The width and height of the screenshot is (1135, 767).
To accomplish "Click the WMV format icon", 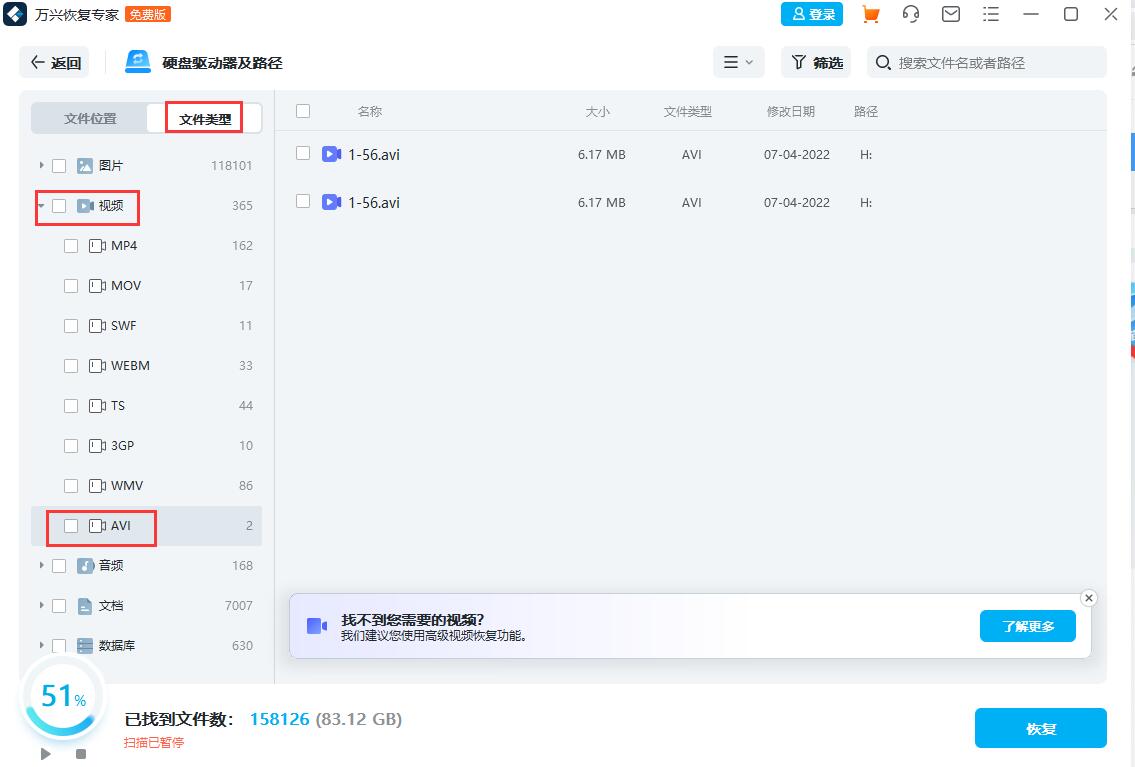I will (x=97, y=486).
